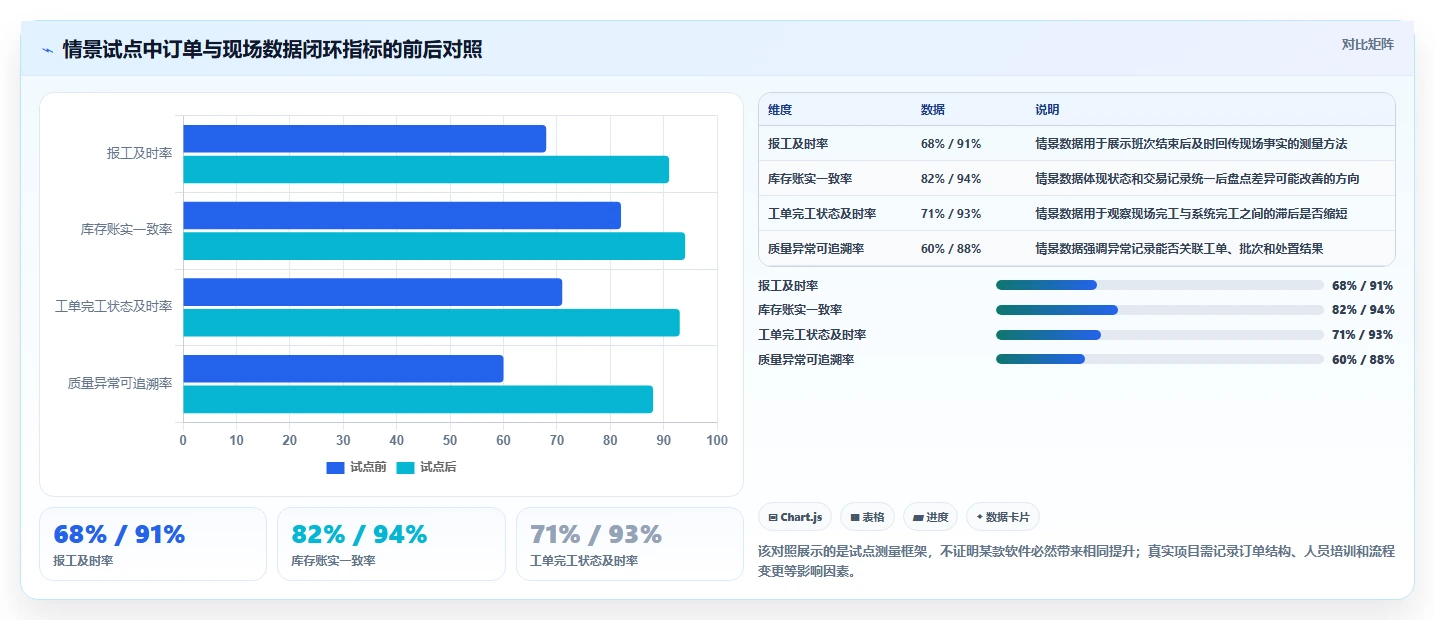This screenshot has width=1435, height=620.
Task: Click the 试点后 bar for 工单完工状态及时率
Action: [431, 323]
